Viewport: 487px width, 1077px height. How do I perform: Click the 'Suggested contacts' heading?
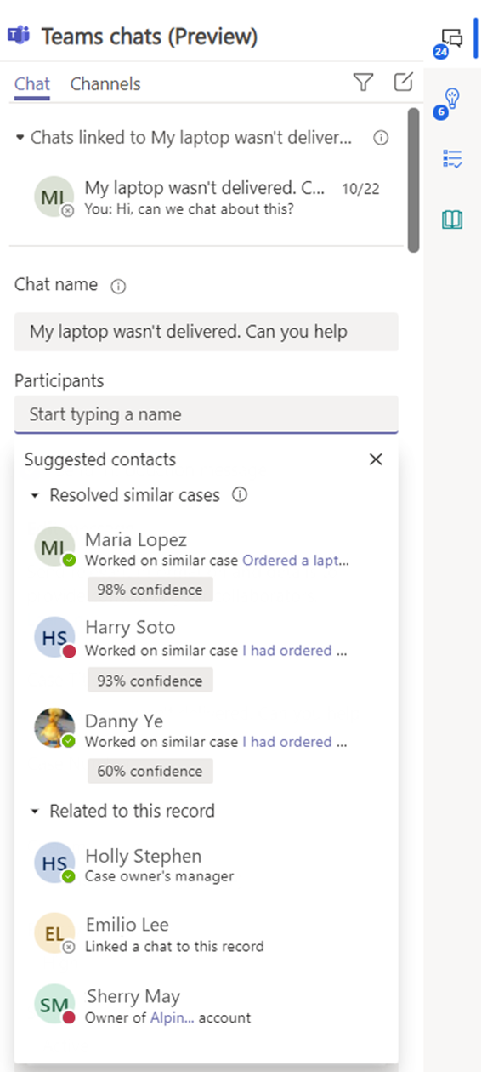tap(100, 460)
